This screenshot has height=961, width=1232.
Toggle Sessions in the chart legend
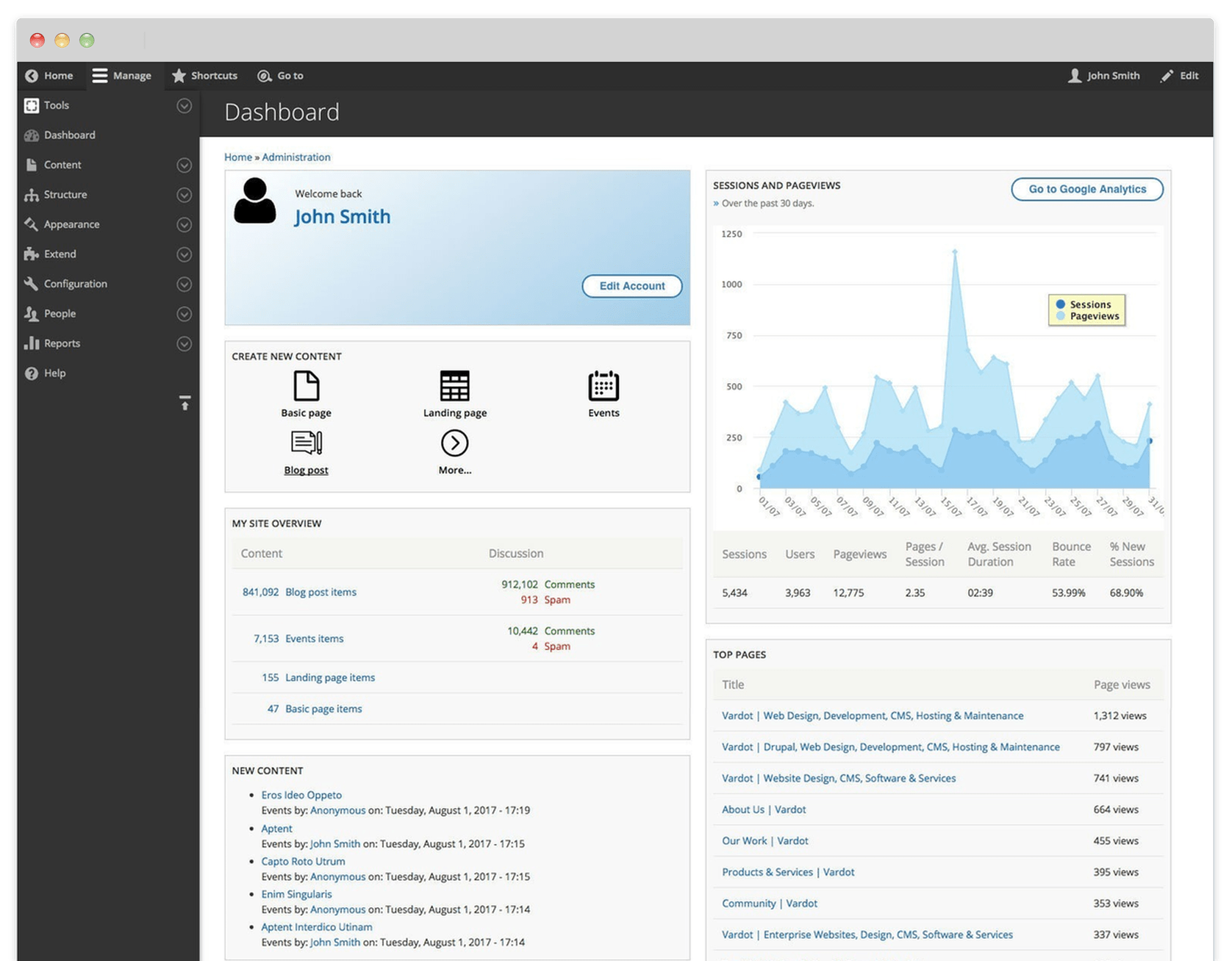click(x=1087, y=304)
